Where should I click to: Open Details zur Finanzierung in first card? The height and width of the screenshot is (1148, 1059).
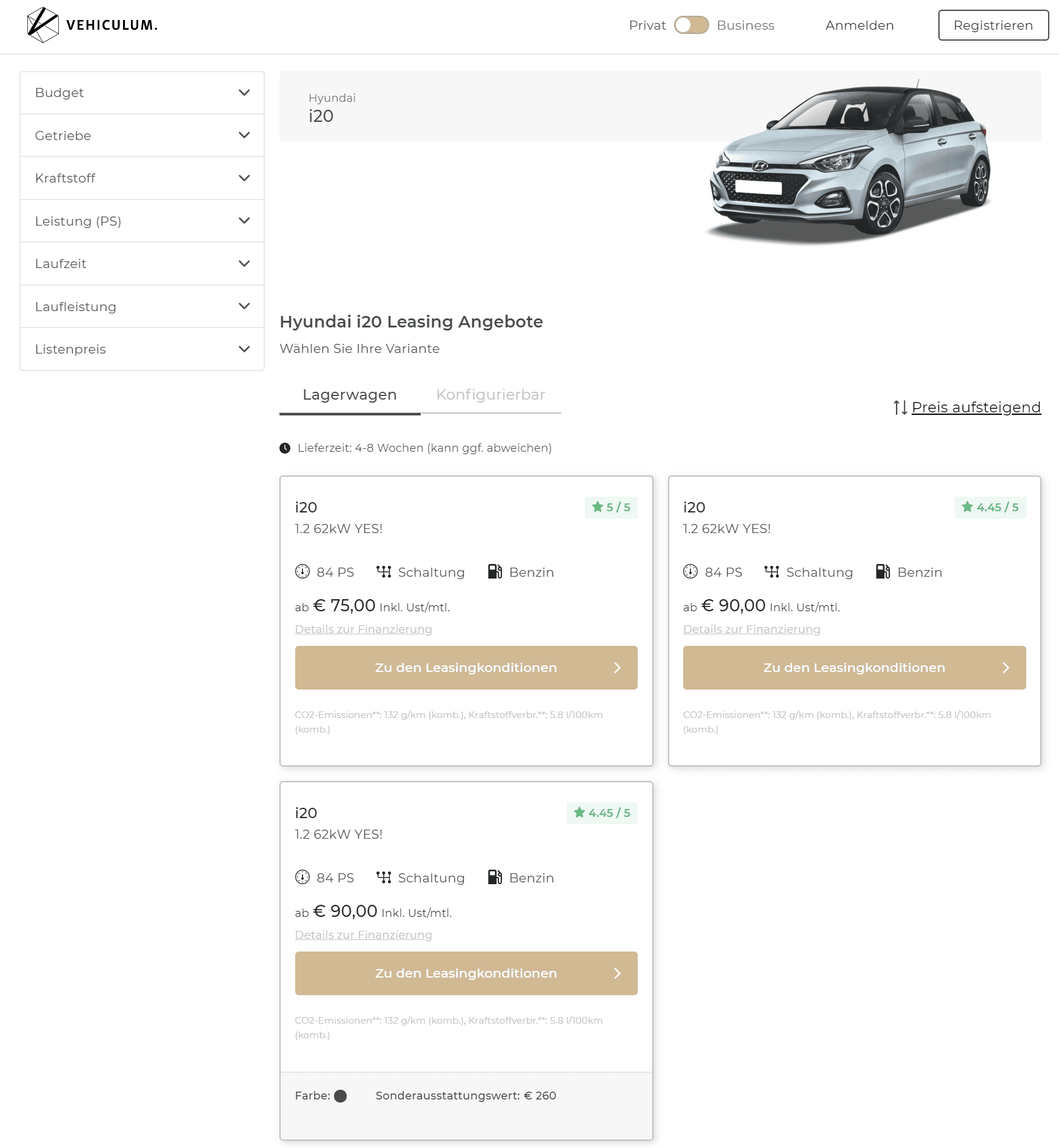364,629
